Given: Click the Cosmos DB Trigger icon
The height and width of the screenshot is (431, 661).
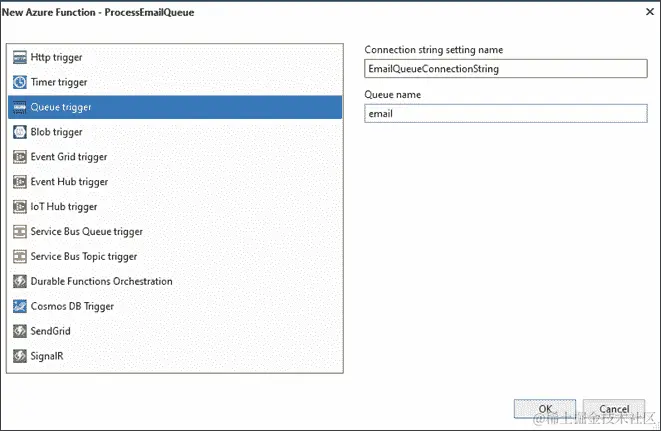Looking at the screenshot, I should point(19,306).
